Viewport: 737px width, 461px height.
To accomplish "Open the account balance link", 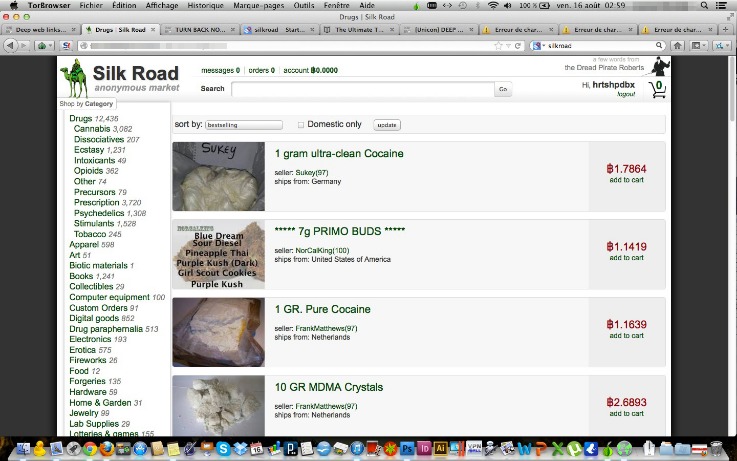I will [310, 70].
